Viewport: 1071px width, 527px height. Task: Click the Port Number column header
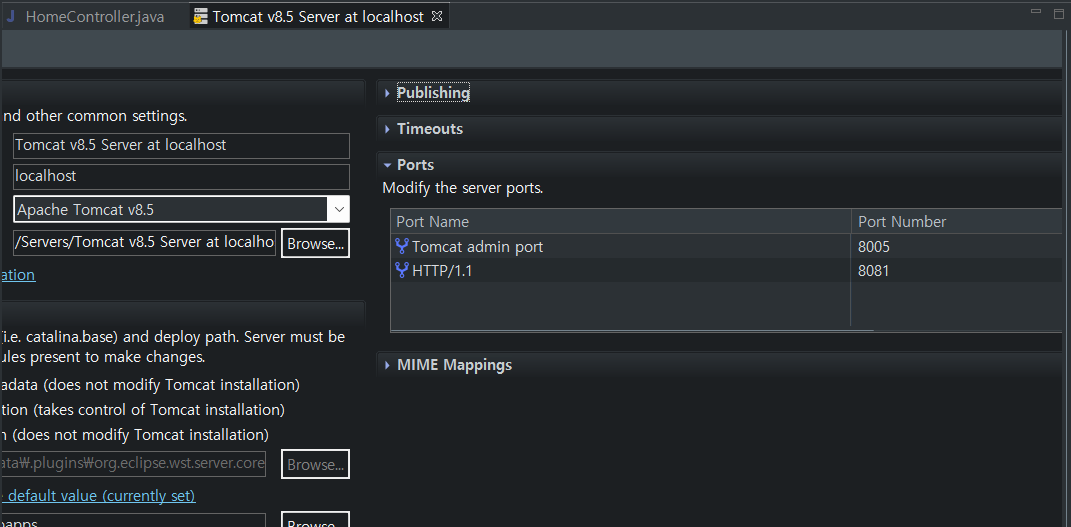[956, 222]
